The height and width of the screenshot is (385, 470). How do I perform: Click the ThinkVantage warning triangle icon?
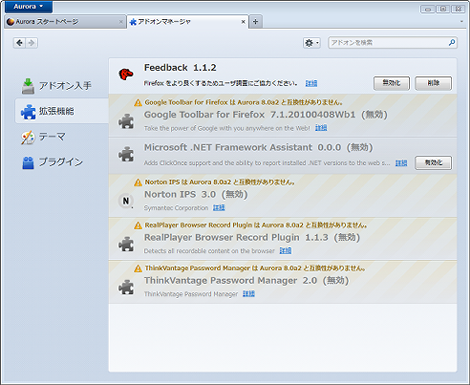point(138,268)
